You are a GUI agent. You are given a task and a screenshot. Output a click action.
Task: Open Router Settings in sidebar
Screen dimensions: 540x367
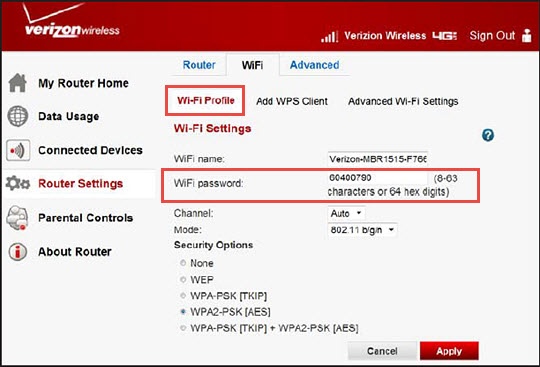[80, 184]
